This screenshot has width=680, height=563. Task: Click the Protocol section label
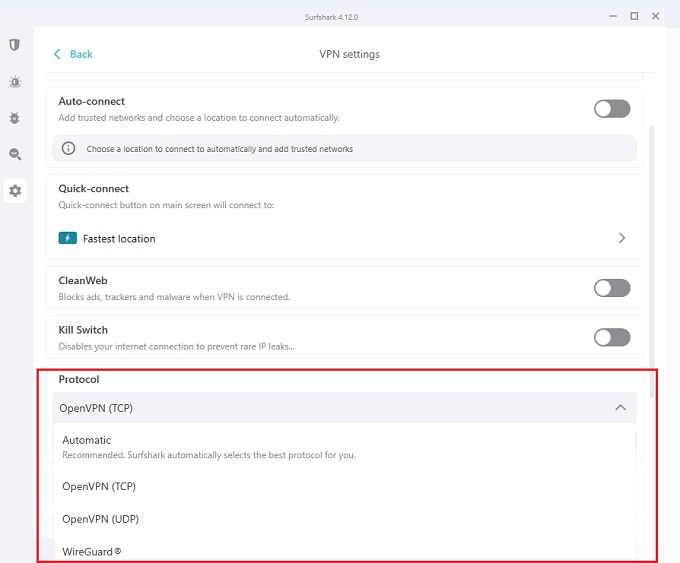(x=79, y=379)
